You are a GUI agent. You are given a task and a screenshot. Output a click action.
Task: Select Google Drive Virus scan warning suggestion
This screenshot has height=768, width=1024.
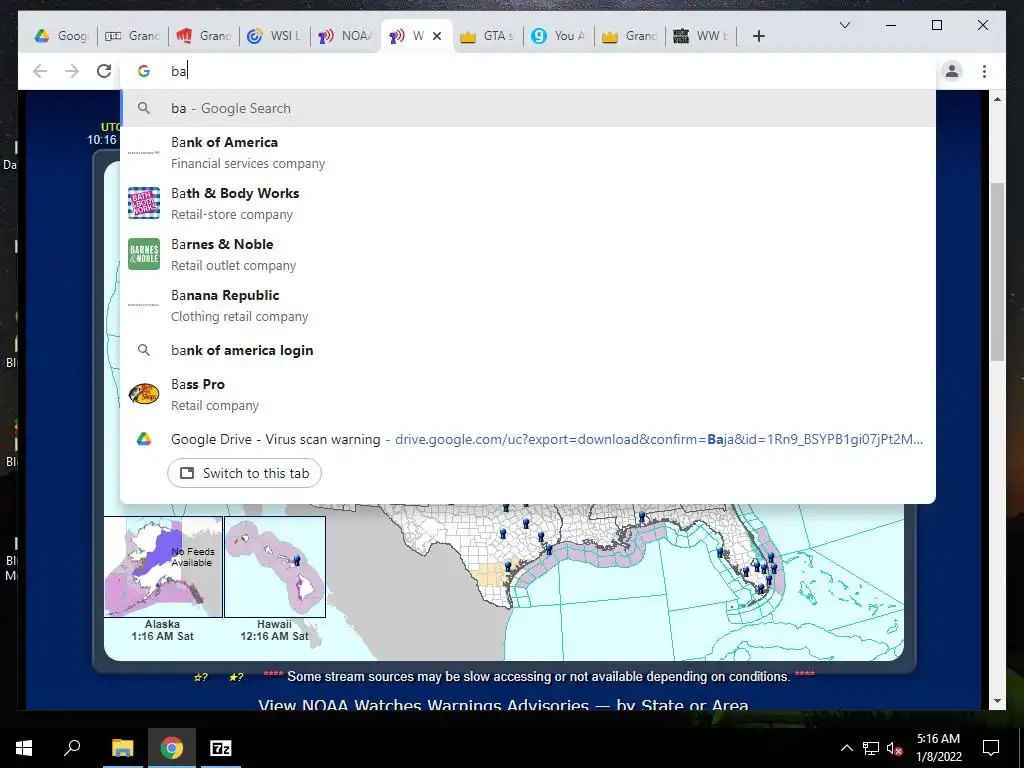point(528,440)
